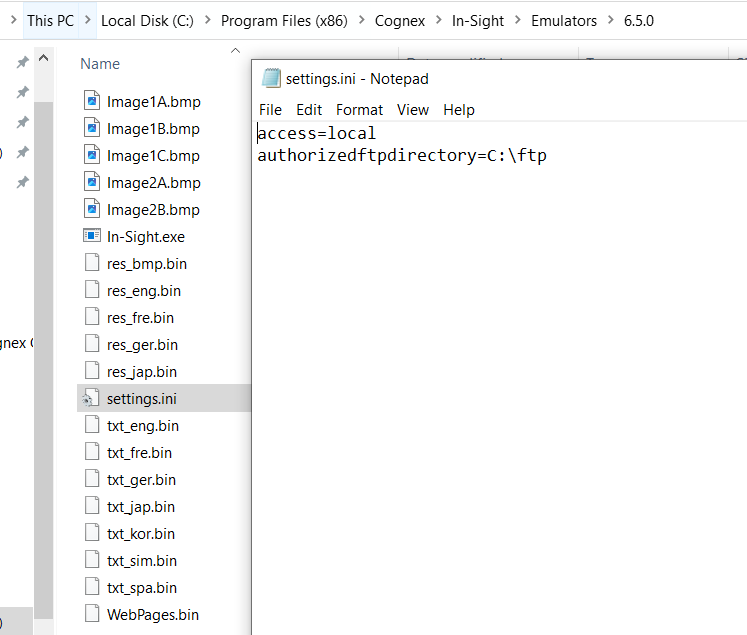747x635 pixels.
Task: Expand the chevron after This PC
Action: 87,20
